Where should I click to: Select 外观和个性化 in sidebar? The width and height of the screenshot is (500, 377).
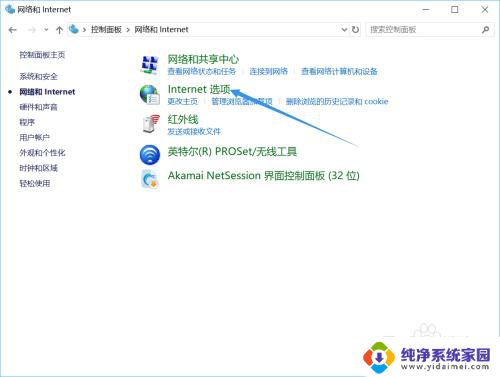pos(42,153)
